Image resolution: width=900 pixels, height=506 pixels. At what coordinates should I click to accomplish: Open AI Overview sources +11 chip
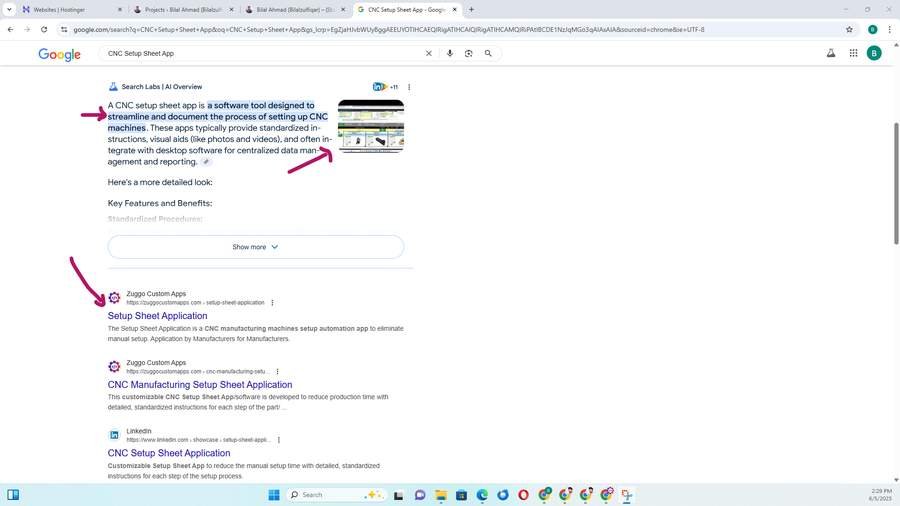pyautogui.click(x=385, y=87)
